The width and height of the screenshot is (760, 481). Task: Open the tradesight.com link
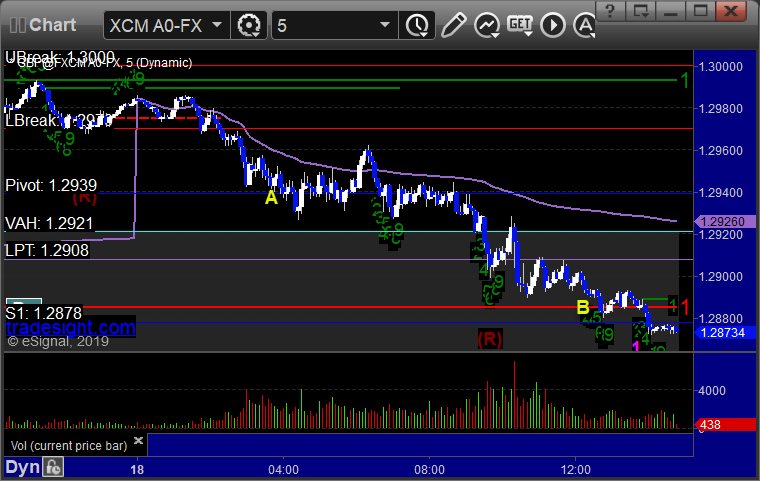click(71, 327)
